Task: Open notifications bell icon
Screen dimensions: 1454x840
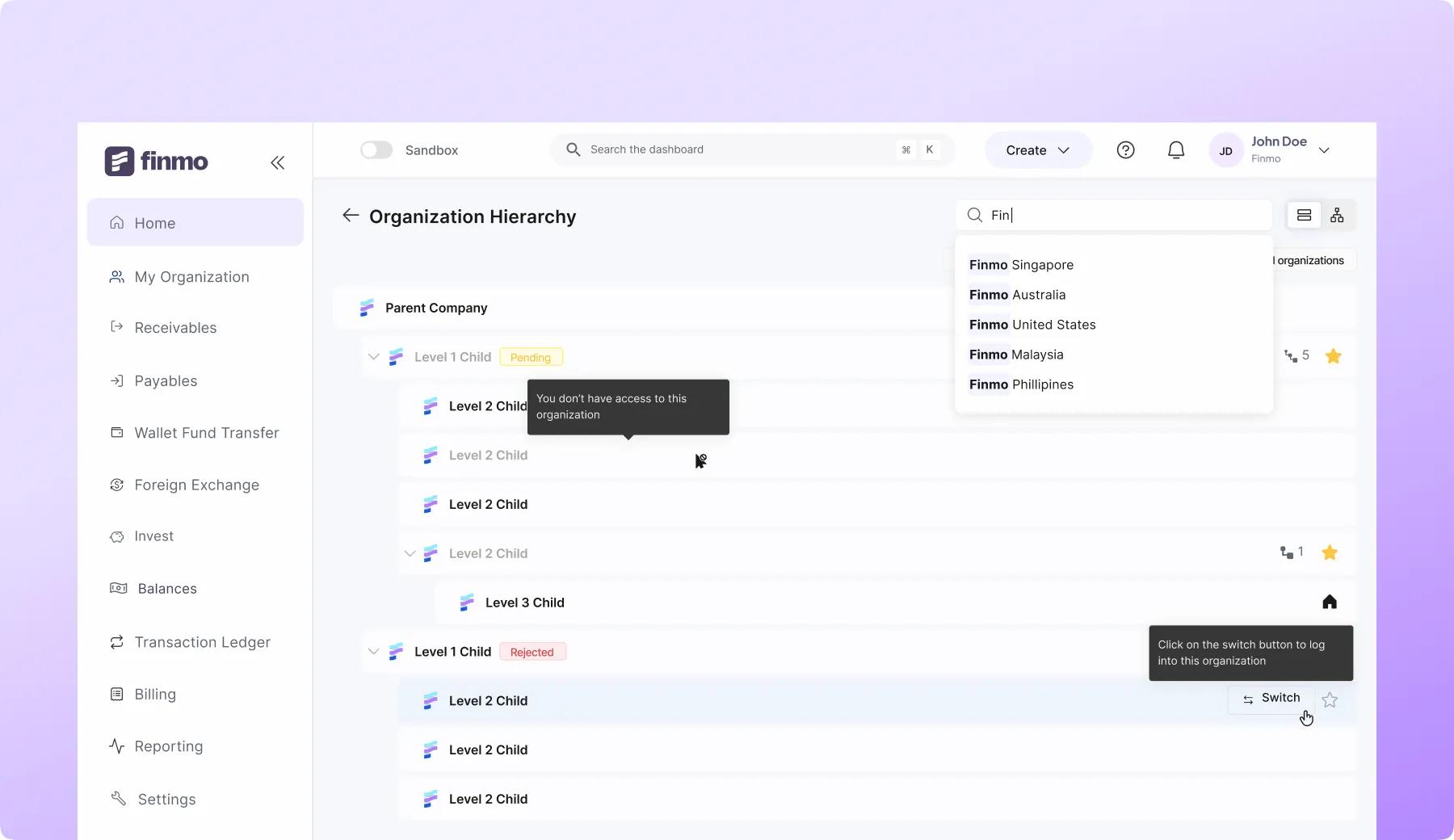Action: point(1176,150)
